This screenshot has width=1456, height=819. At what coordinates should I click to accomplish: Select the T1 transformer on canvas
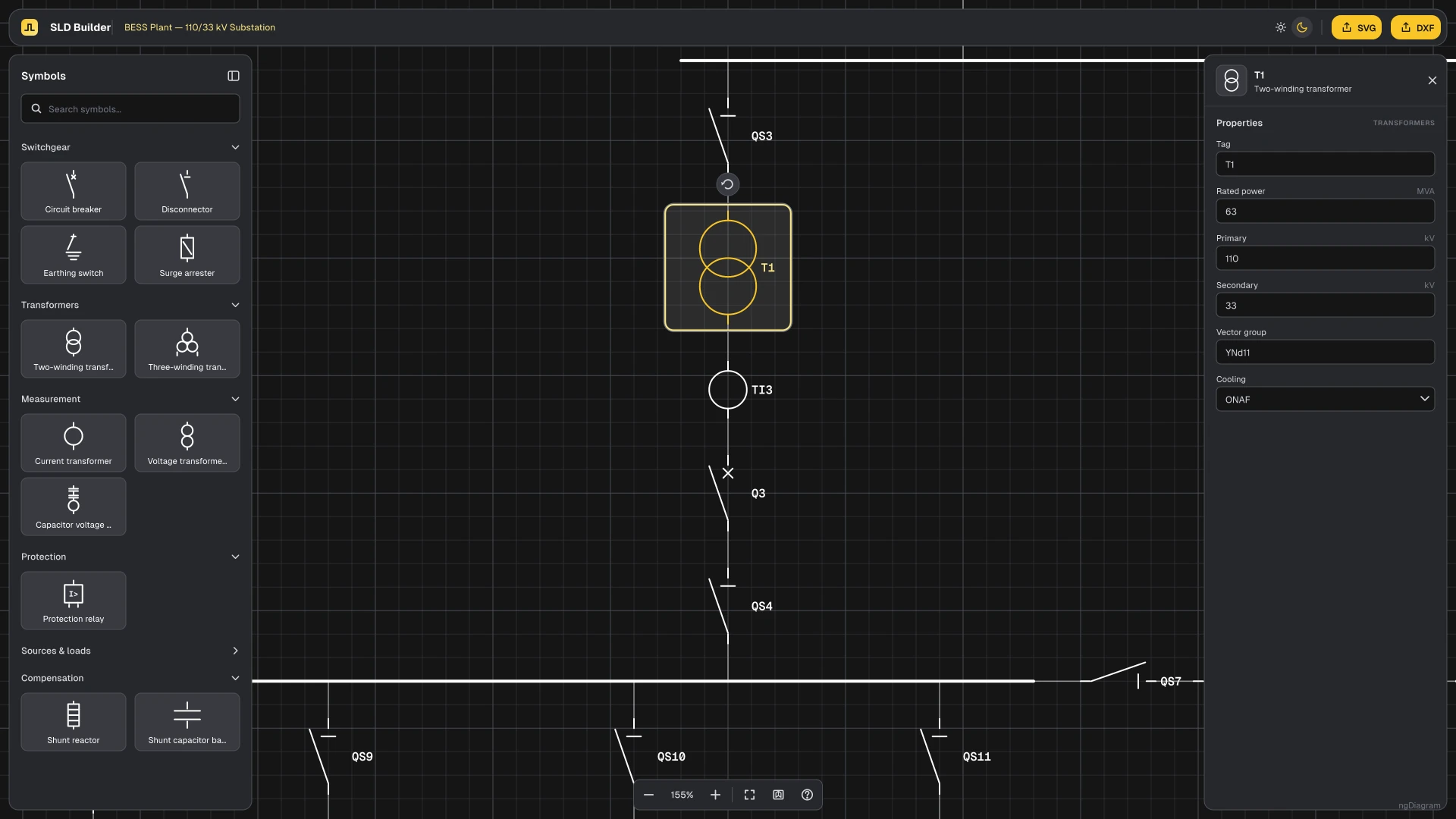pos(728,268)
